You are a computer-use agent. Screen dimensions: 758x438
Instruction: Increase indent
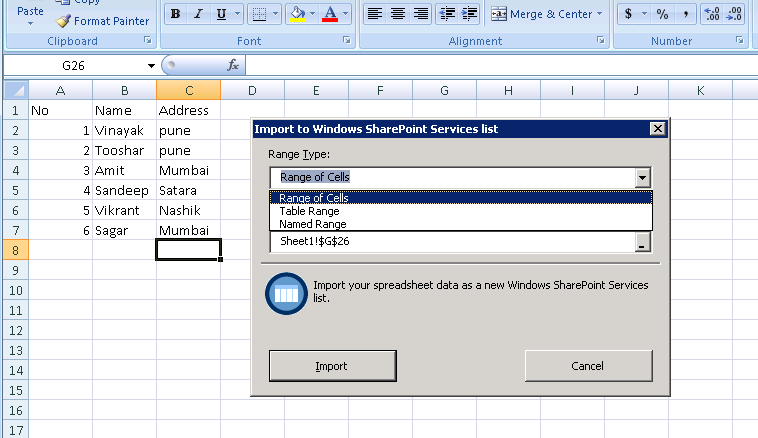(469, 14)
